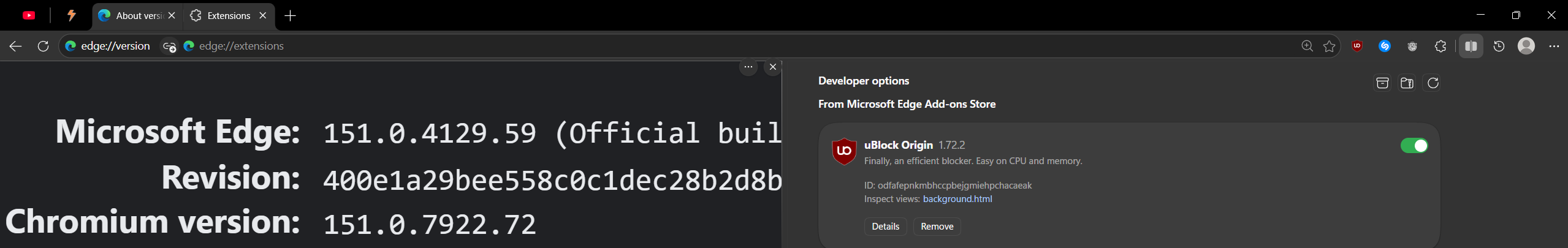Disable the uBlock Origin extension toggle

1414,145
